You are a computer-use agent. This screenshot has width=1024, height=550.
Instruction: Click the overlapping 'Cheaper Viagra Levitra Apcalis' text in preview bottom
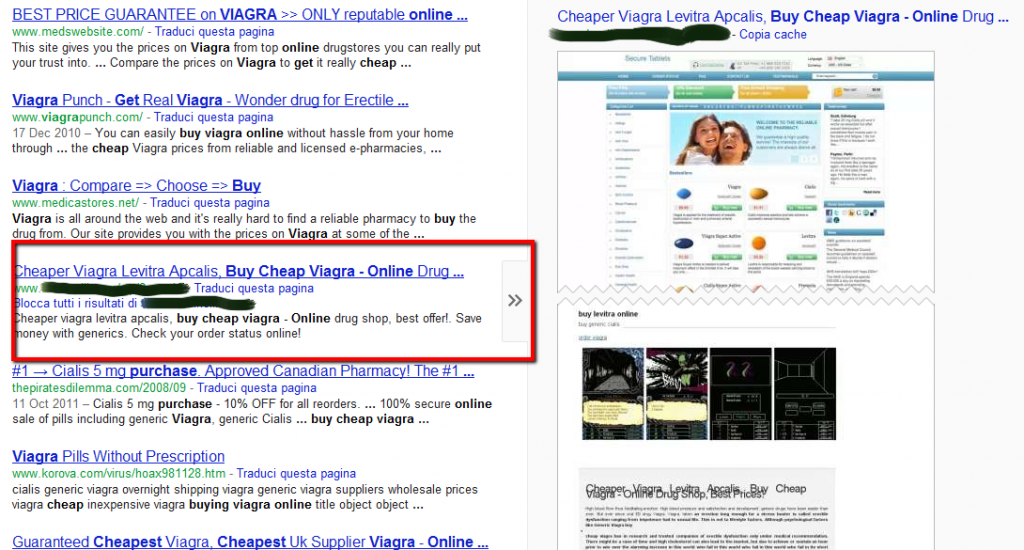coord(696,491)
